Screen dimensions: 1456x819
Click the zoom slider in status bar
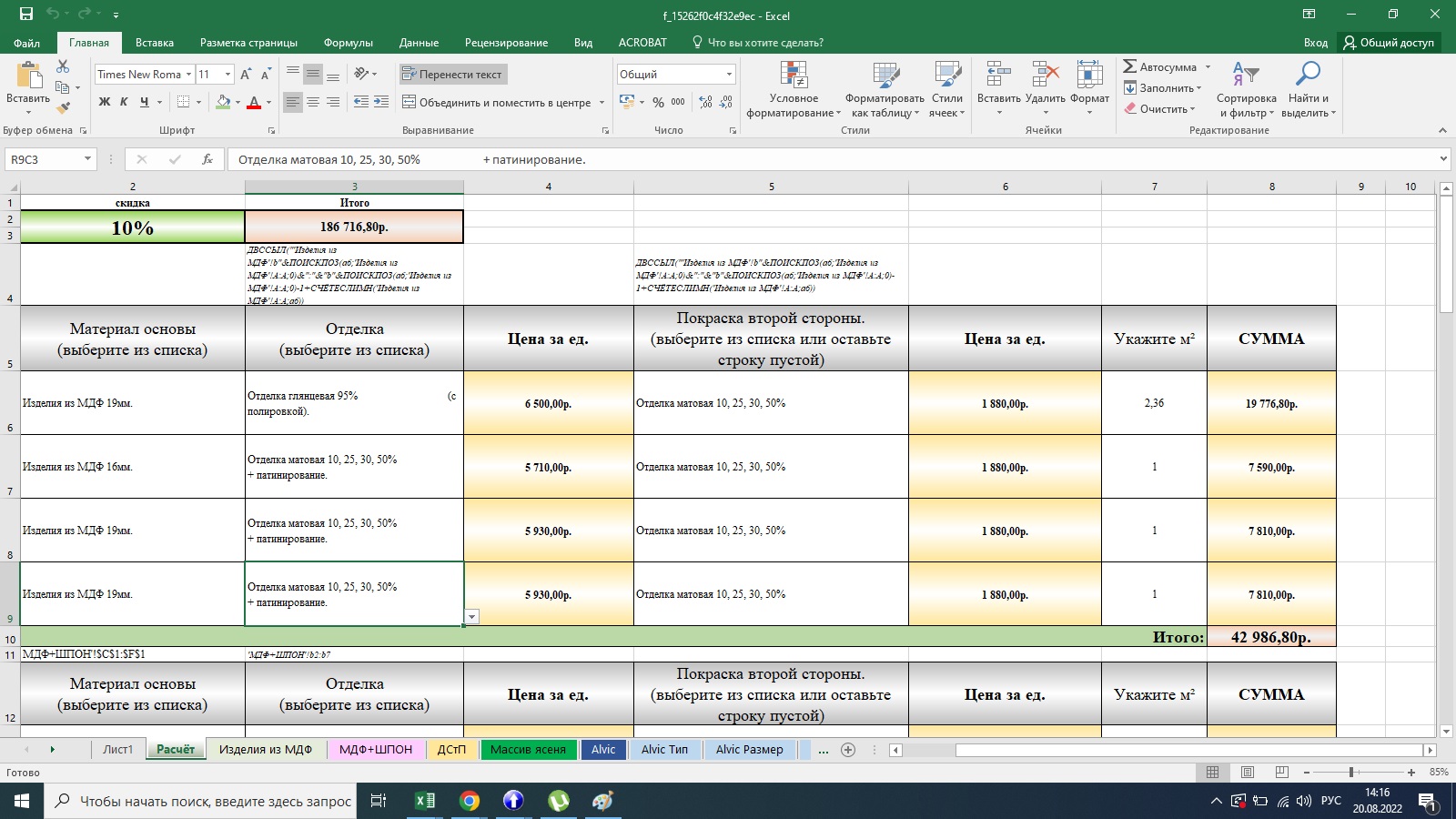pyautogui.click(x=1351, y=772)
